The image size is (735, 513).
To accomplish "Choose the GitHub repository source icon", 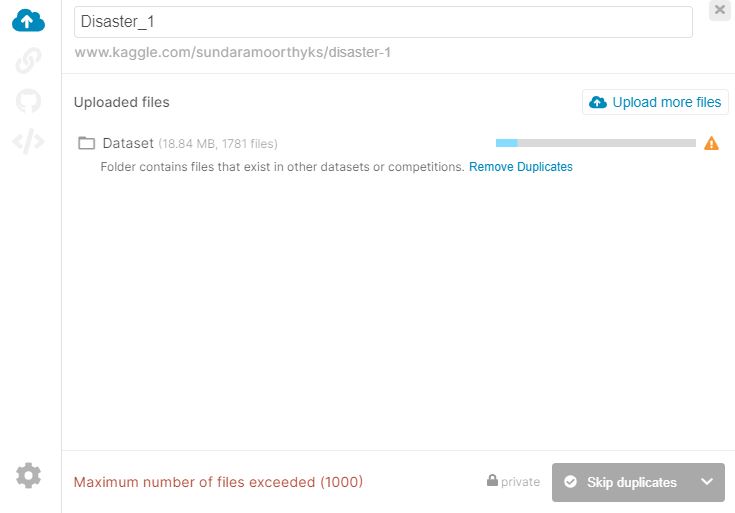I will point(28,100).
